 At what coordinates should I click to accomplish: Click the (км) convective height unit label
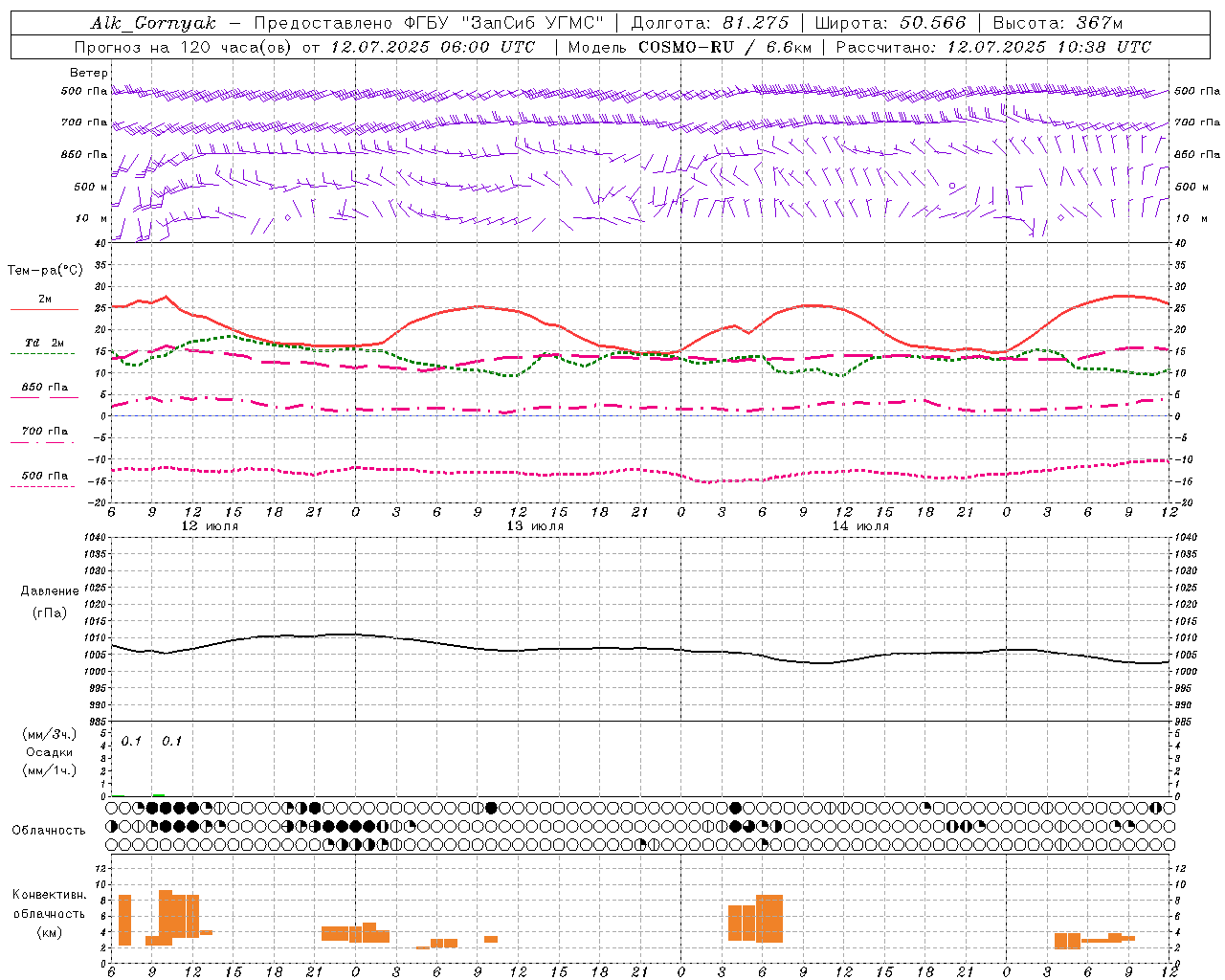50,932
